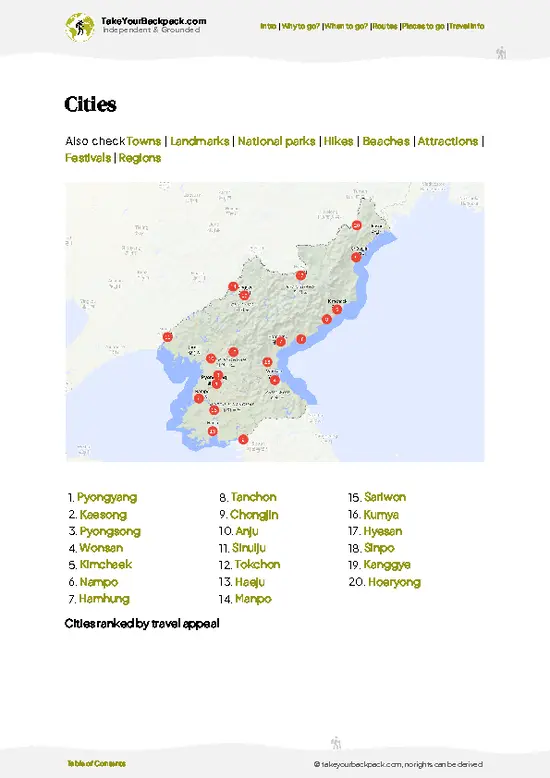
Task: Open the Routes header link
Action: pos(385,26)
